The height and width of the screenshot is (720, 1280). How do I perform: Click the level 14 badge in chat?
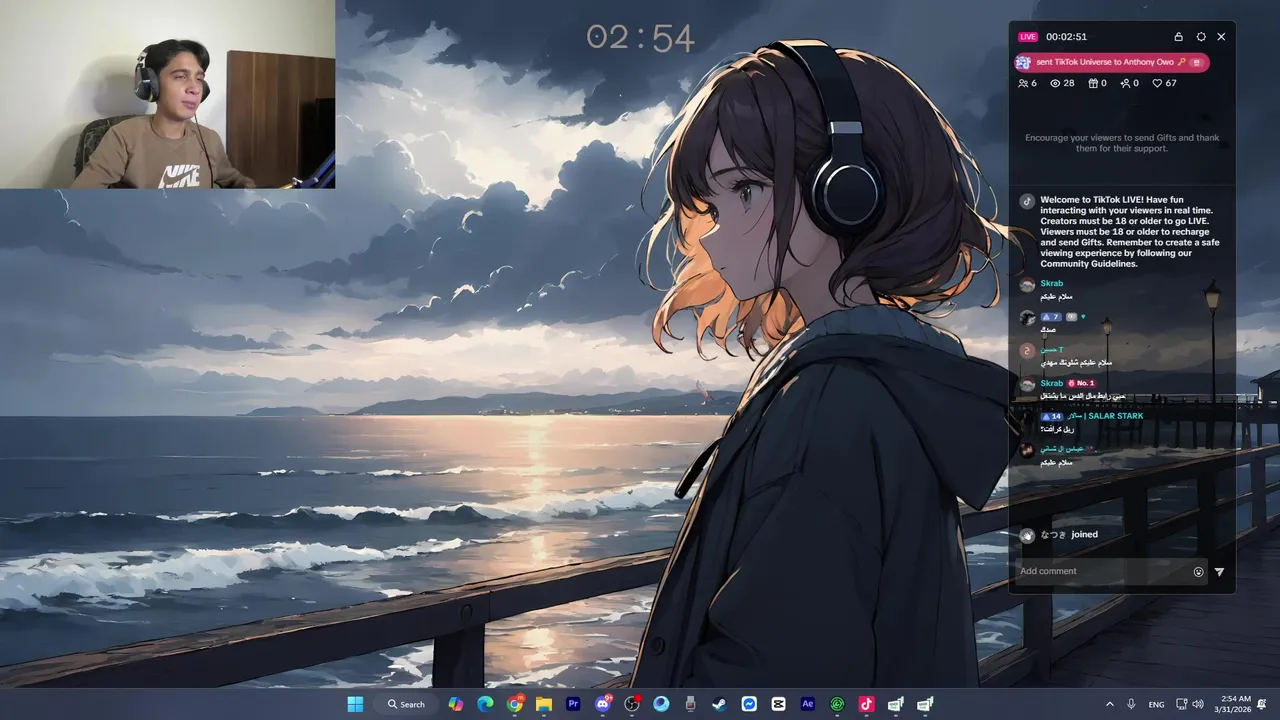pyautogui.click(x=1050, y=416)
